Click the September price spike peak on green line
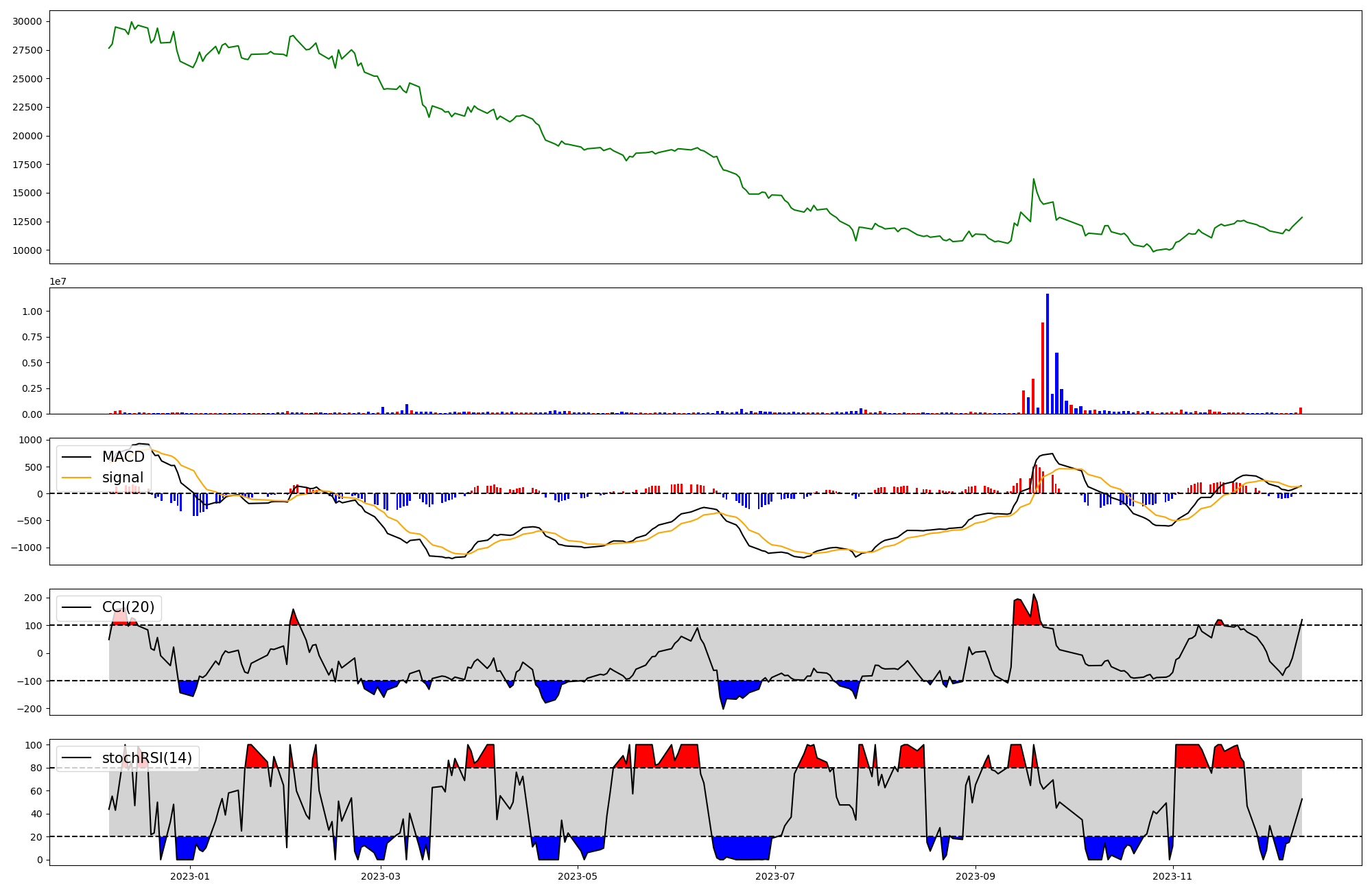This screenshot has width=1372, height=892. click(1033, 179)
